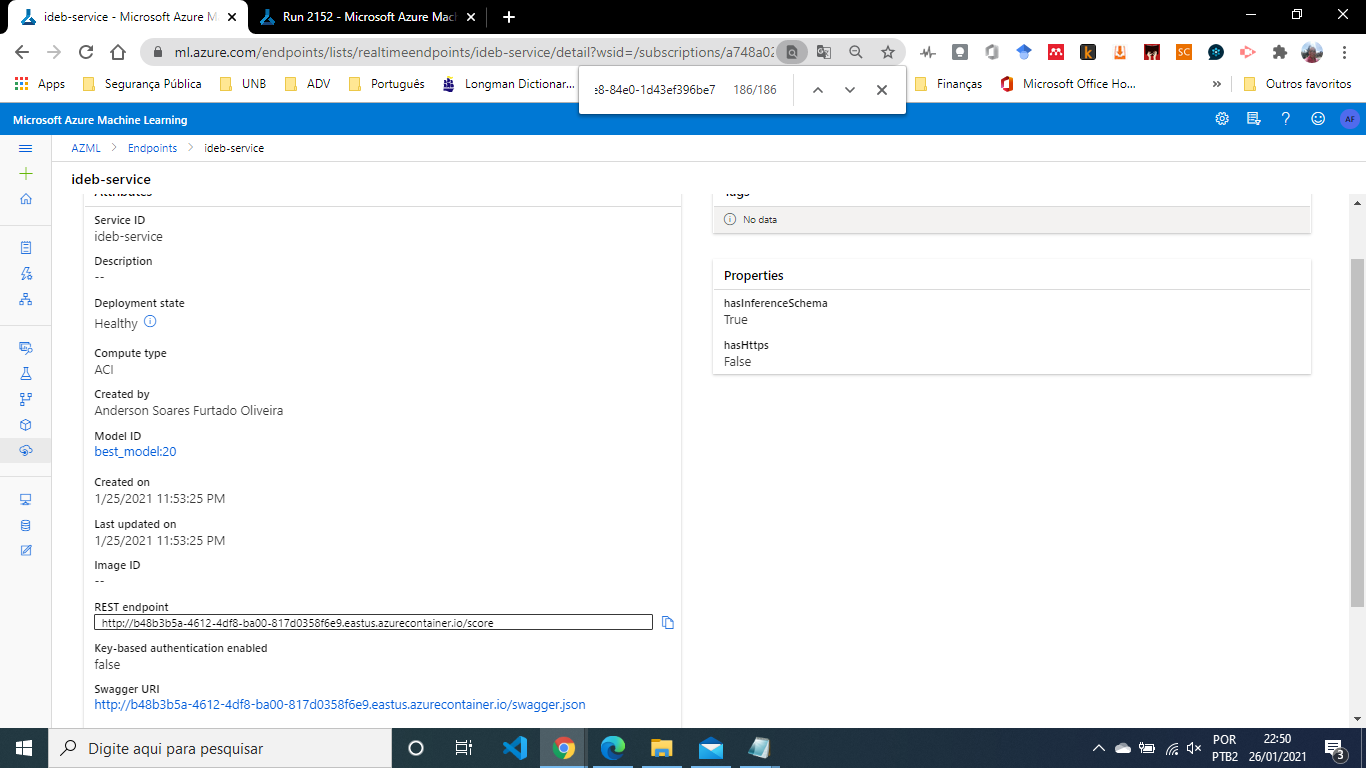Open Microsoft Office Home bookmark
Image resolution: width=1366 pixels, height=768 pixels.
(x=1068, y=84)
